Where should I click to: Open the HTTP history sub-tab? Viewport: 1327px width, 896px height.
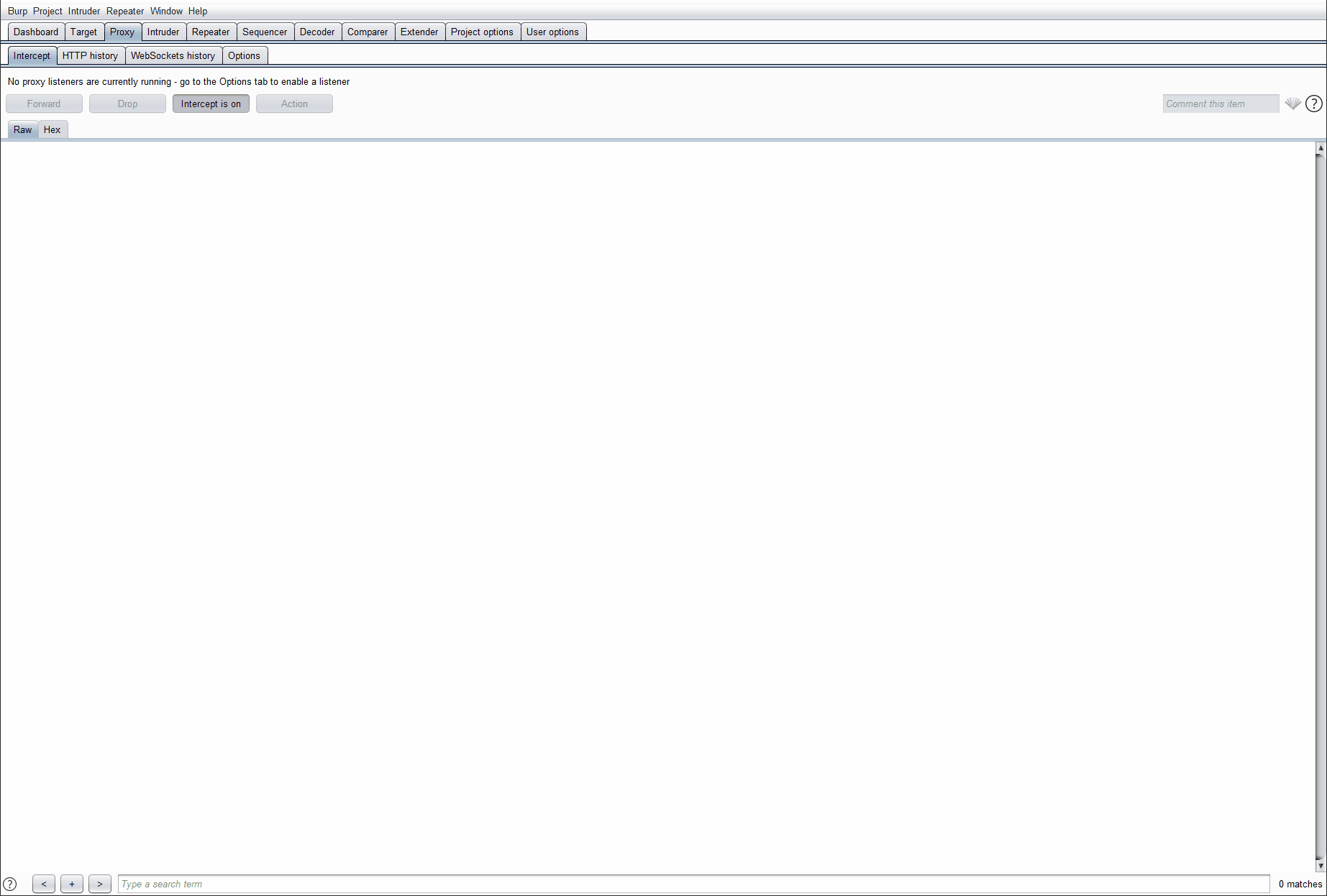click(90, 55)
